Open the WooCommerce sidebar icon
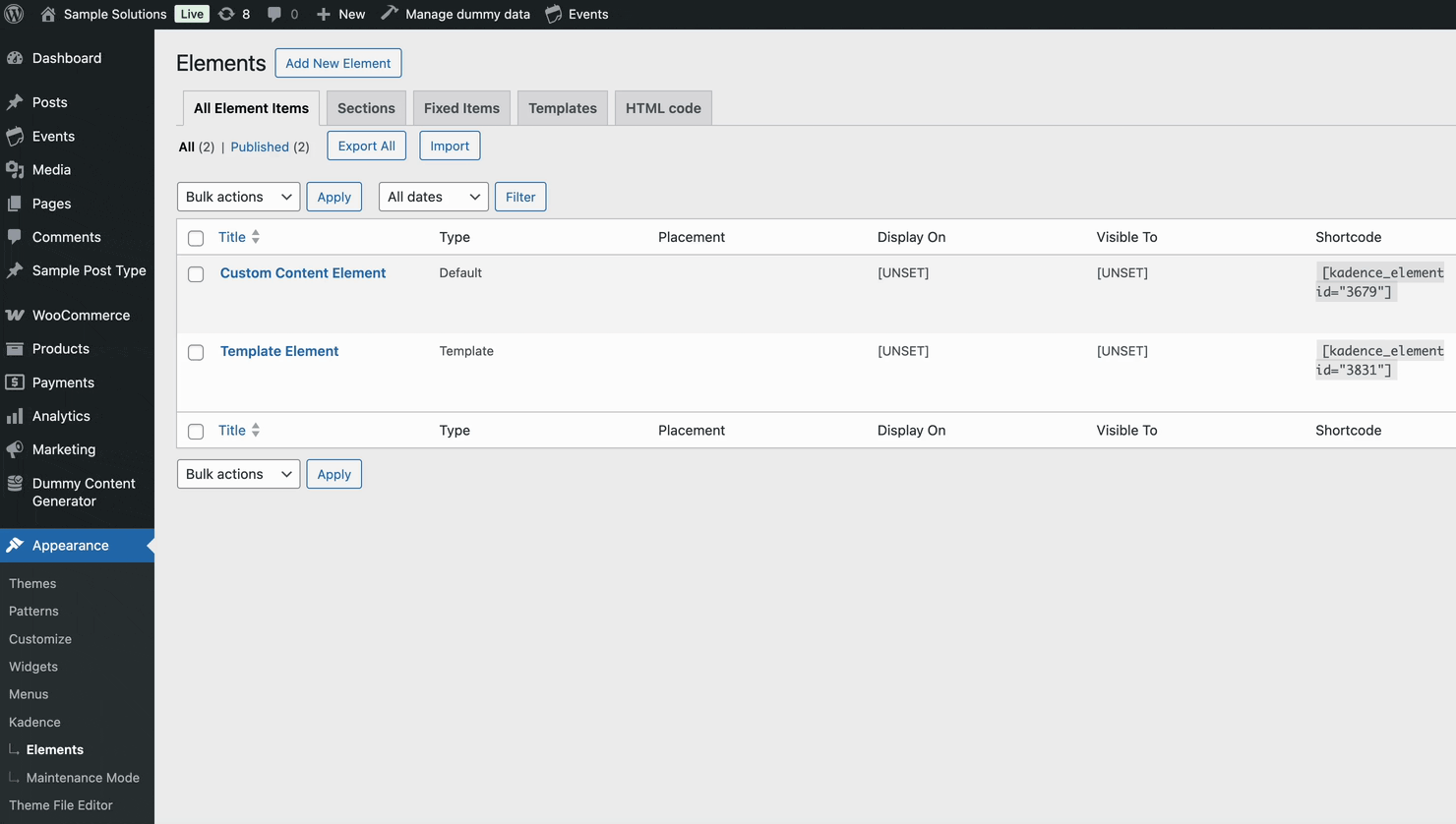 click(16, 315)
